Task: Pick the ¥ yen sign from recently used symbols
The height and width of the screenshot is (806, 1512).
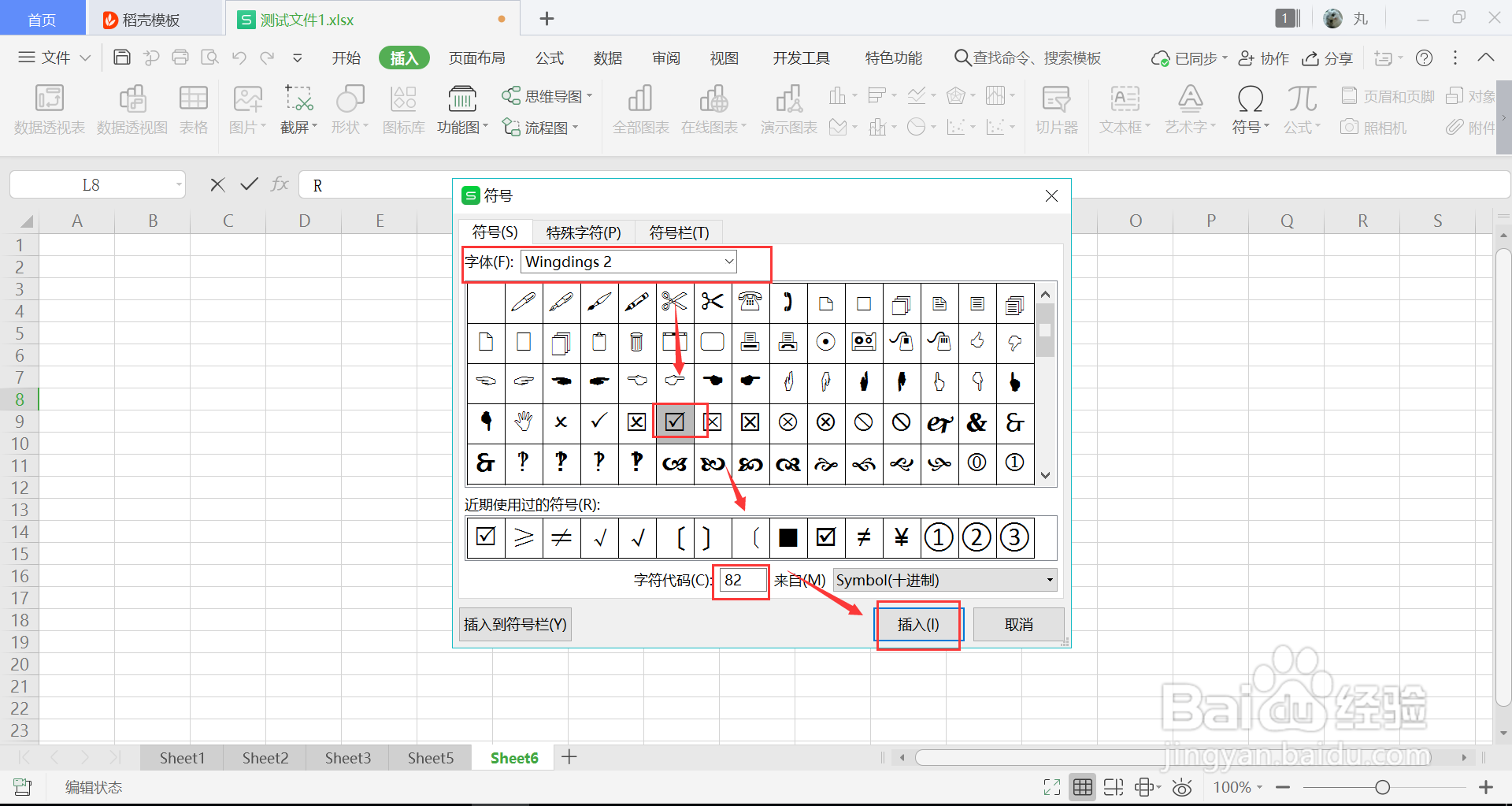Action: click(902, 537)
